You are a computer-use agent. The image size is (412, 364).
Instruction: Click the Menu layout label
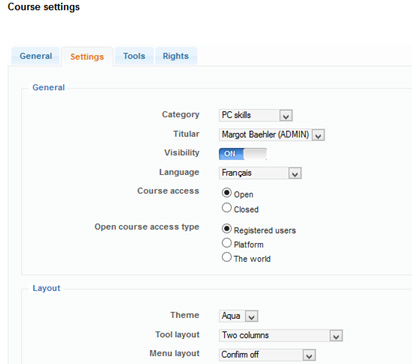point(174,353)
